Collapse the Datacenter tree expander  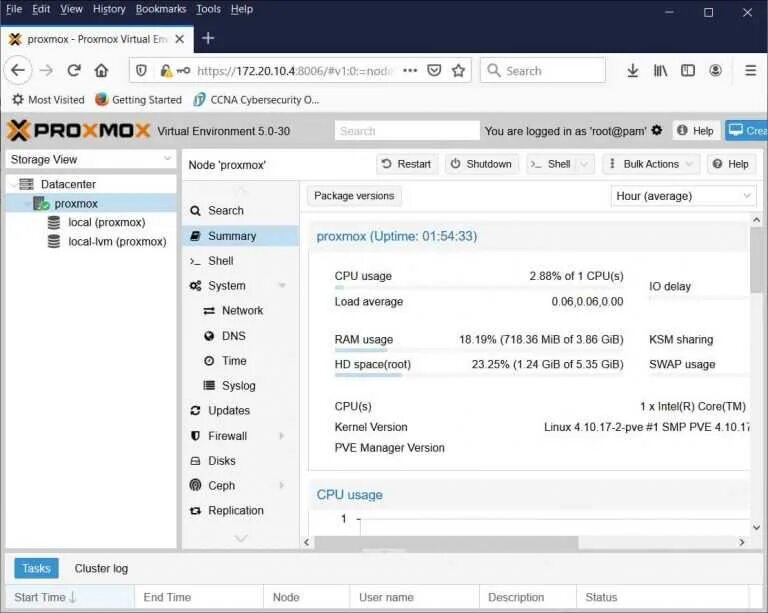pyautogui.click(x=12, y=184)
